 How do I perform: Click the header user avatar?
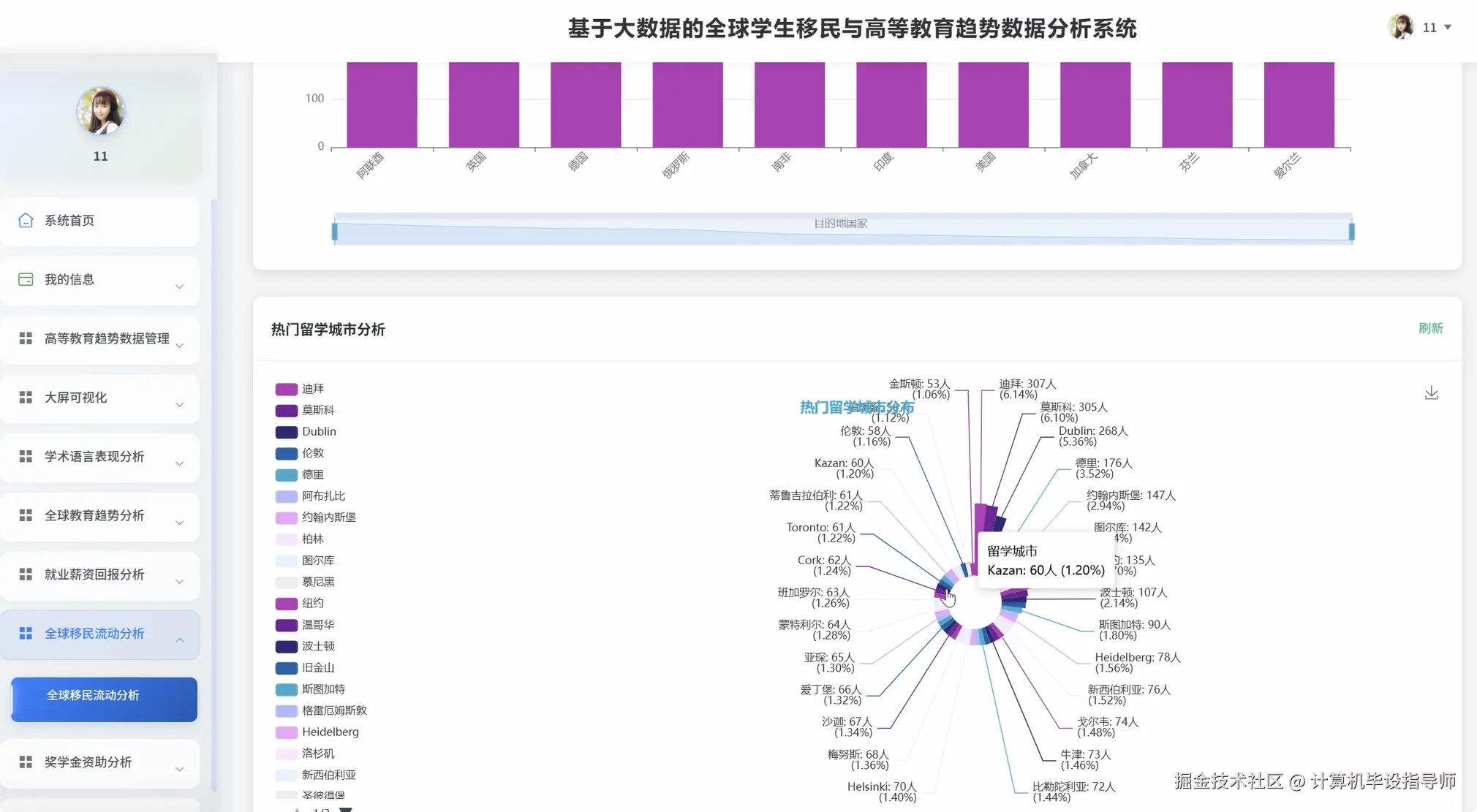[x=1400, y=27]
